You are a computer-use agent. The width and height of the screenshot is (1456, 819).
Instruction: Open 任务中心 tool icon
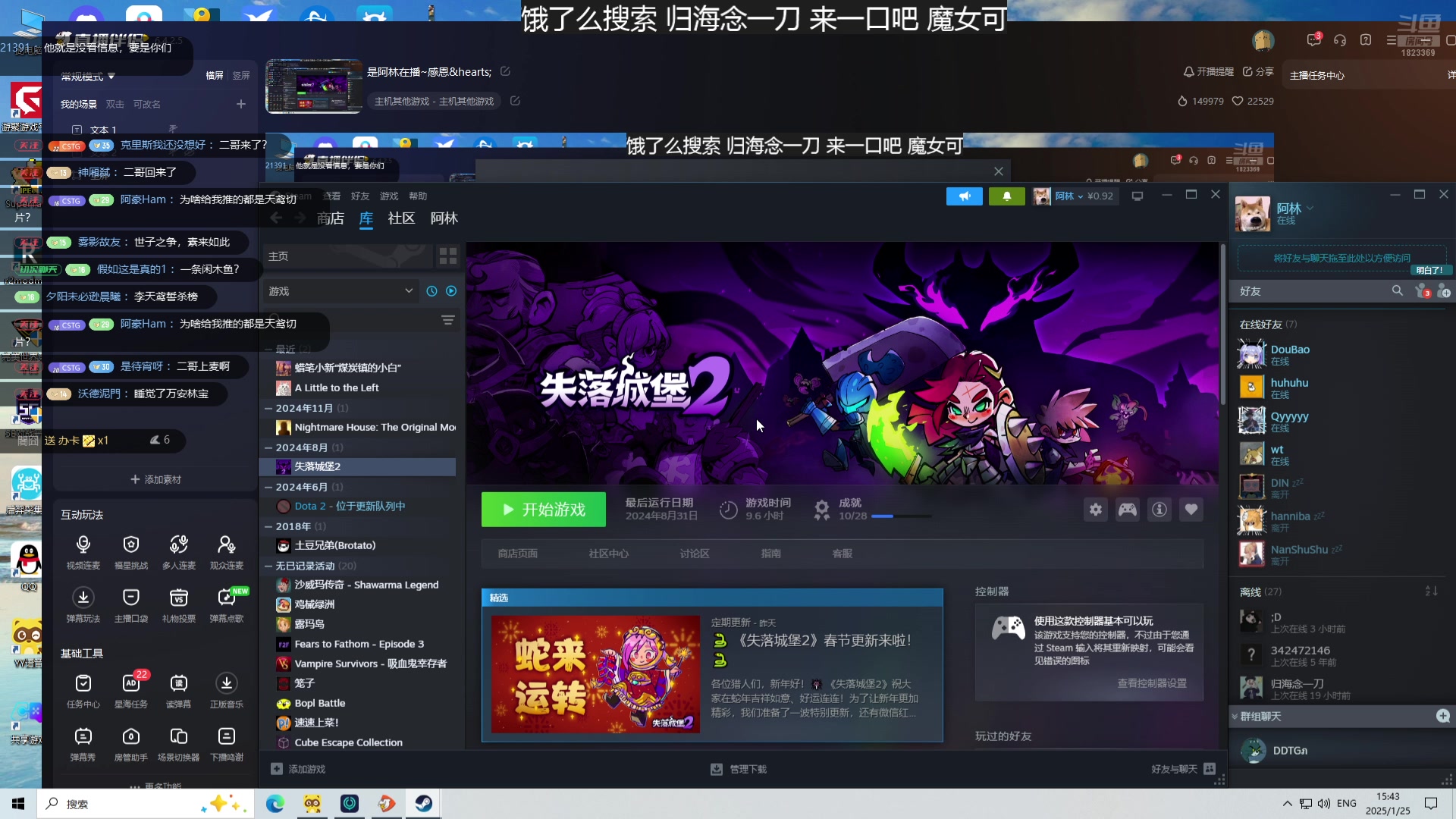[x=83, y=691]
